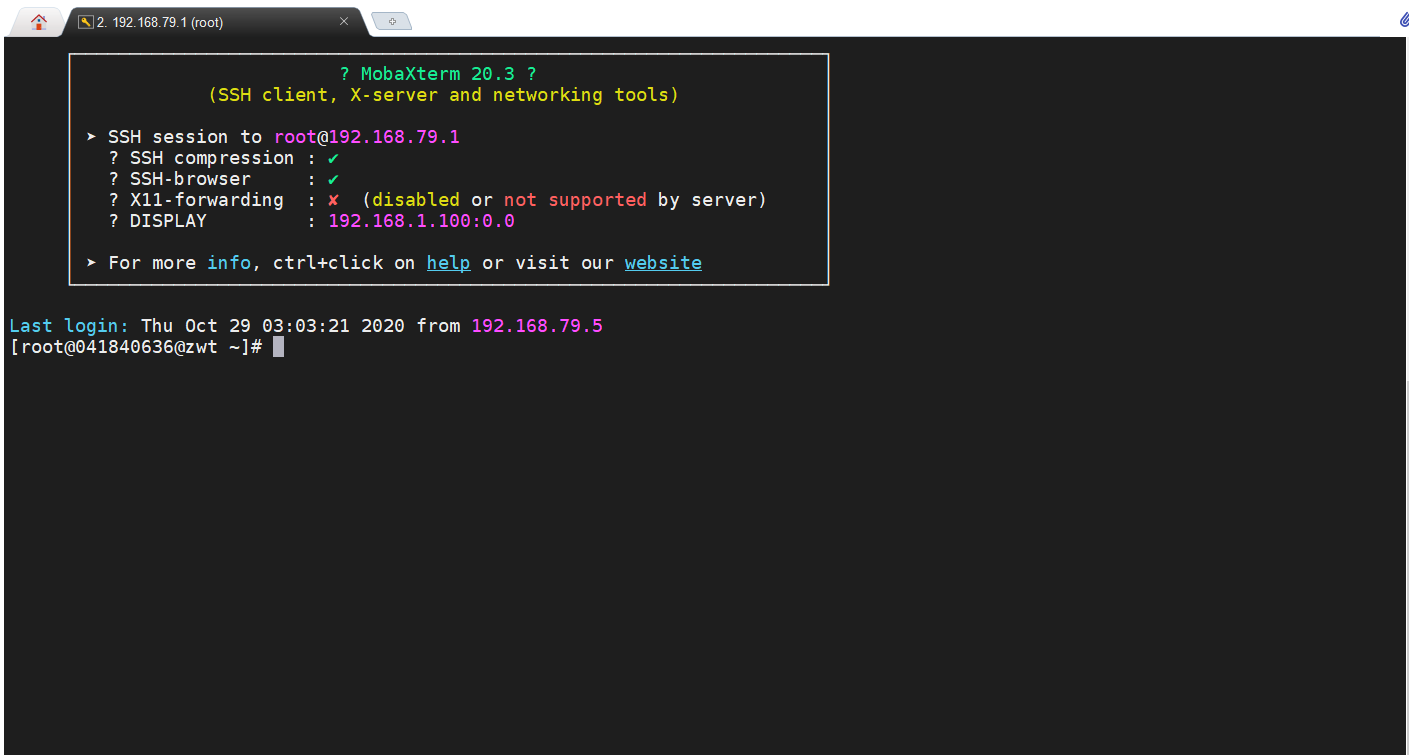This screenshot has width=1409, height=755.
Task: Open a new session tab
Action: click(392, 21)
